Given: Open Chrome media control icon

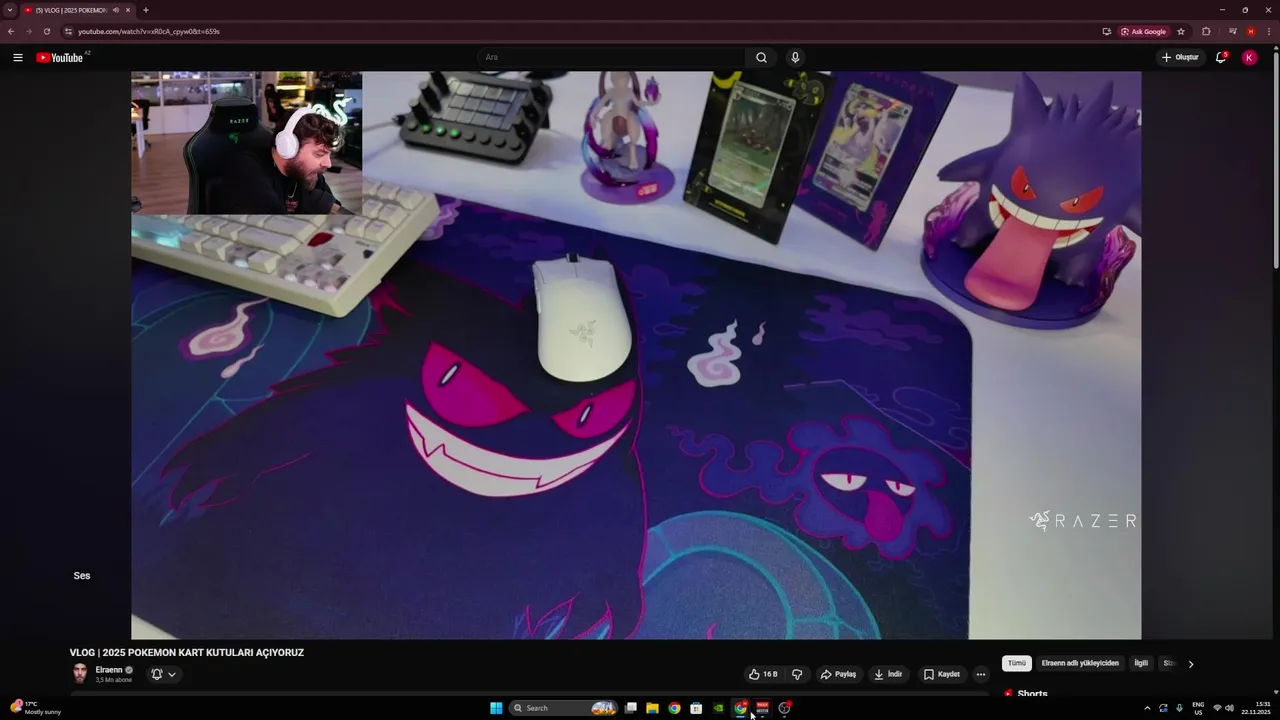Looking at the screenshot, I should click(x=1233, y=31).
